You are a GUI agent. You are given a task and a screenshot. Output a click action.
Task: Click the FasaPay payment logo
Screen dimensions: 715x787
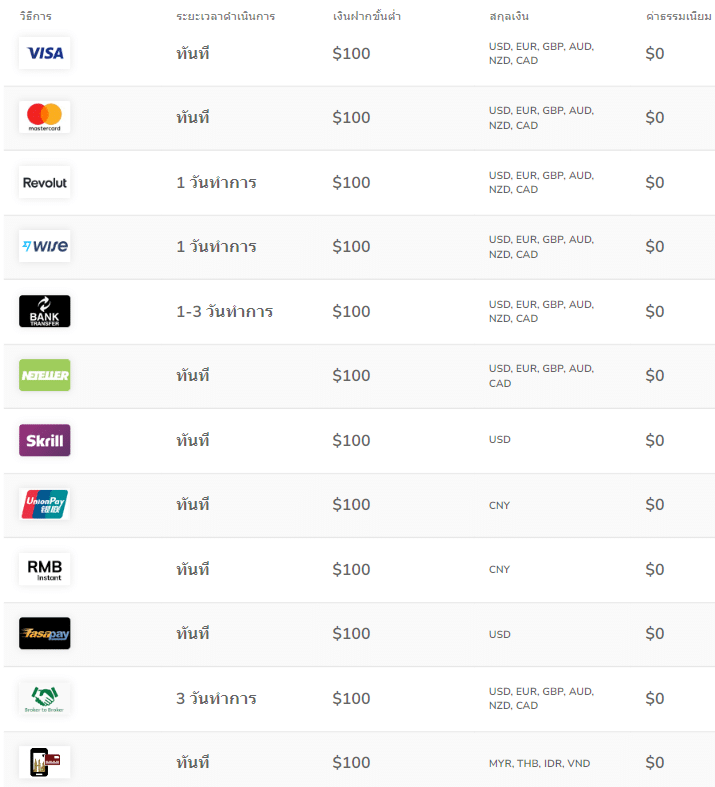(45, 633)
